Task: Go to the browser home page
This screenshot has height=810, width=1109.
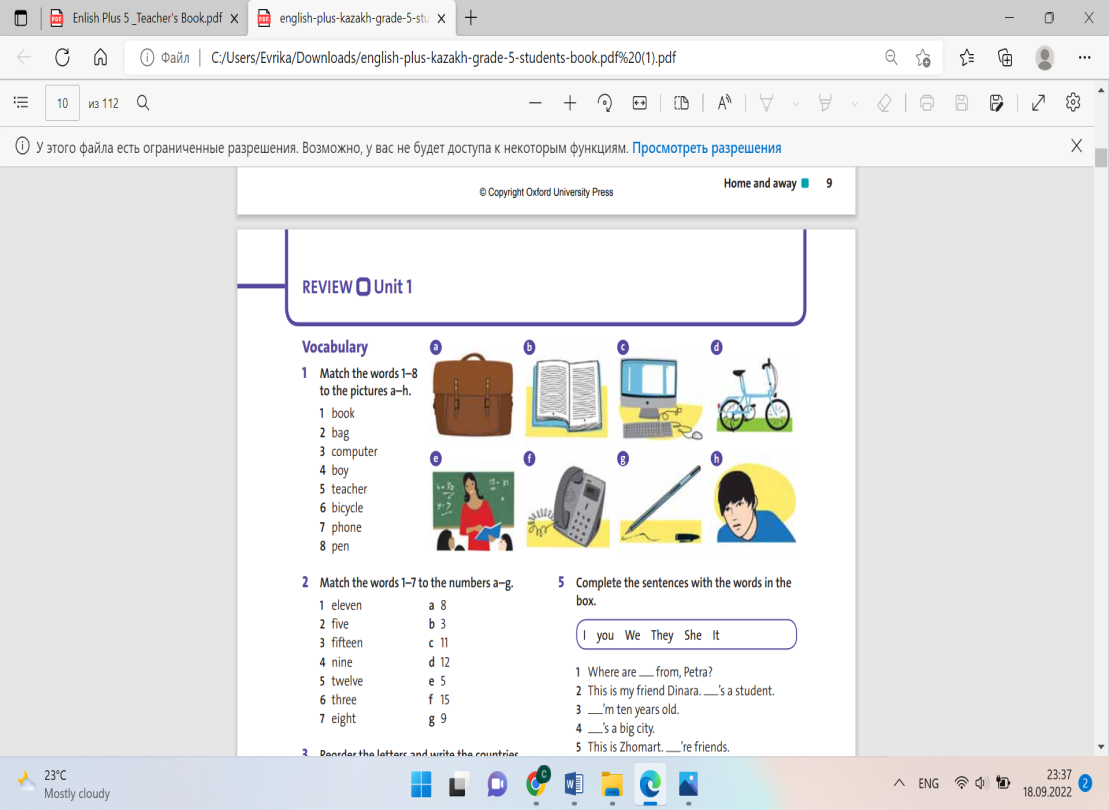Action: [x=100, y=57]
